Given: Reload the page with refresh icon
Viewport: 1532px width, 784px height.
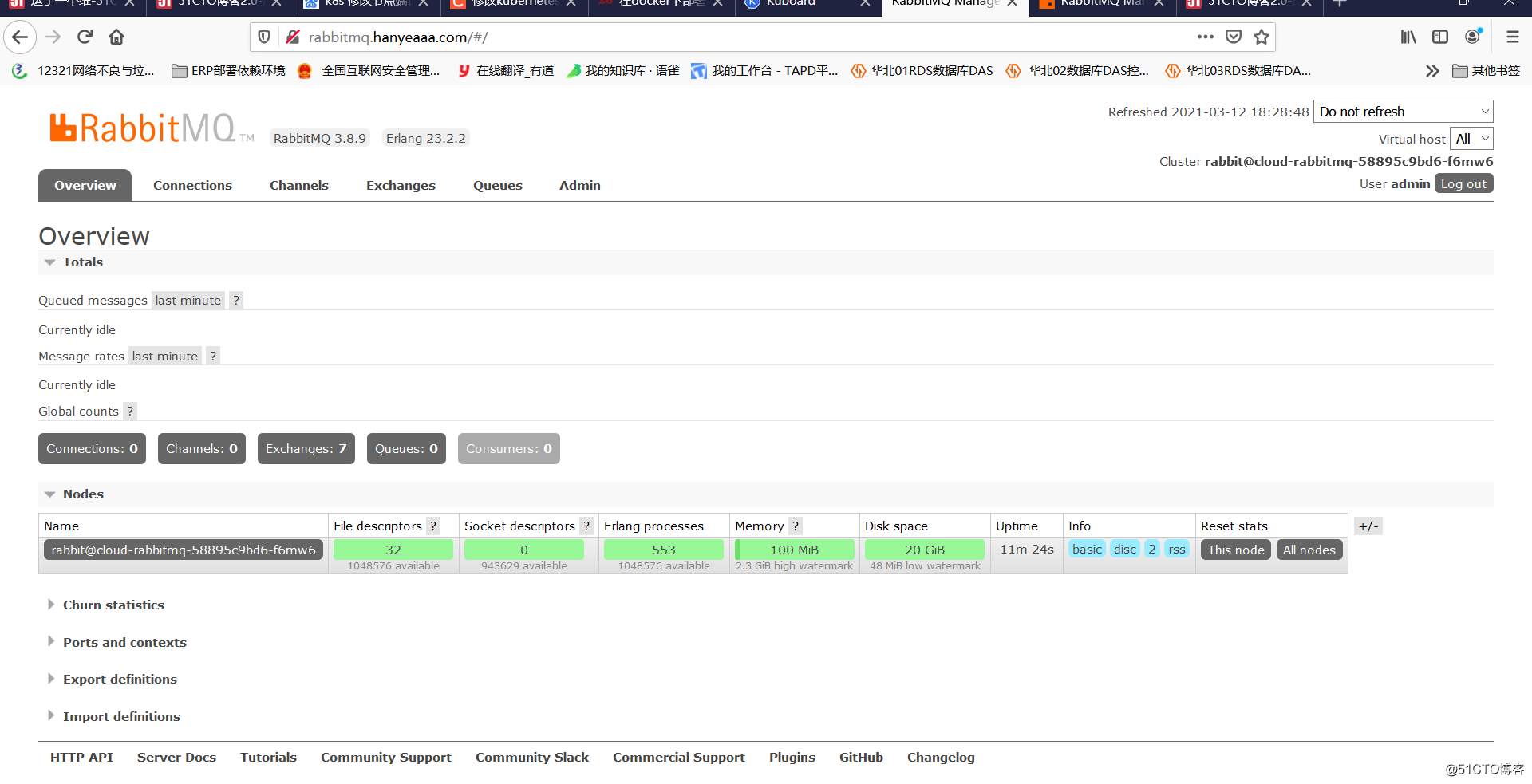Looking at the screenshot, I should pyautogui.click(x=85, y=37).
